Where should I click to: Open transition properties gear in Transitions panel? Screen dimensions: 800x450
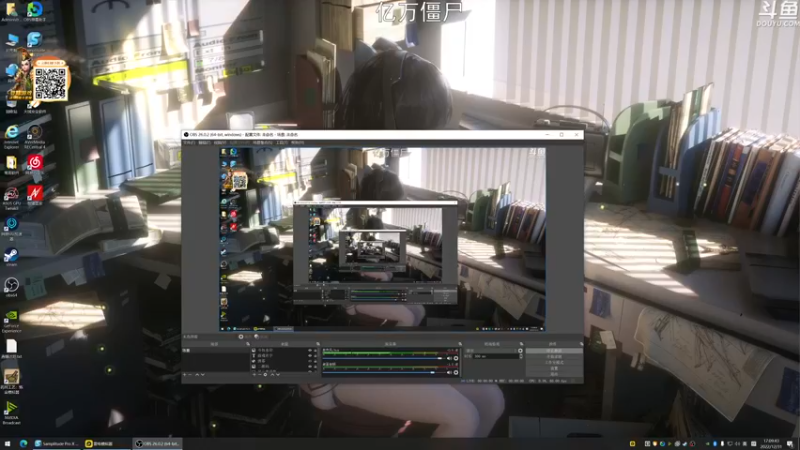tap(520, 351)
